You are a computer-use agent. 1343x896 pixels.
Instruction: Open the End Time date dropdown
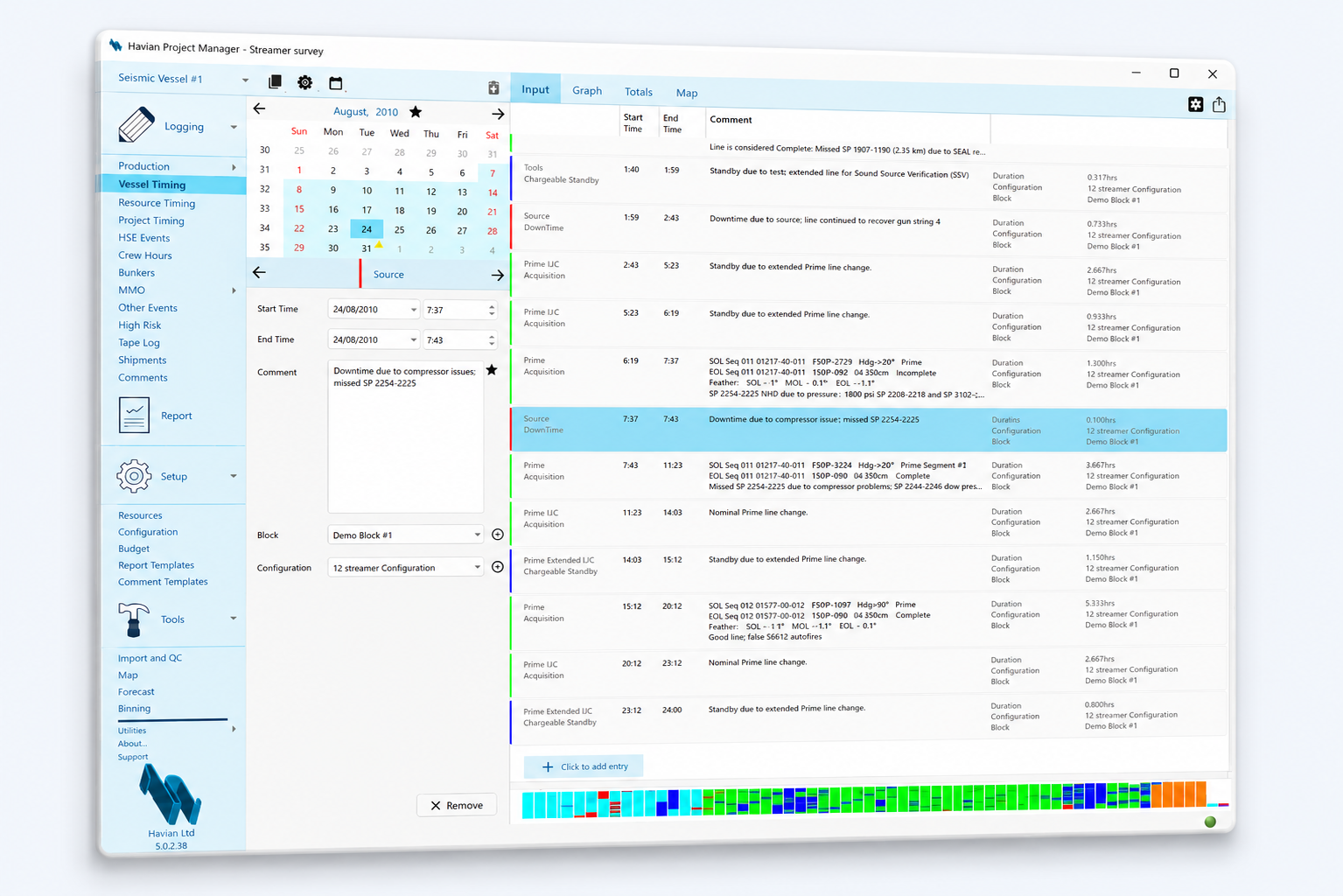pyautogui.click(x=413, y=339)
